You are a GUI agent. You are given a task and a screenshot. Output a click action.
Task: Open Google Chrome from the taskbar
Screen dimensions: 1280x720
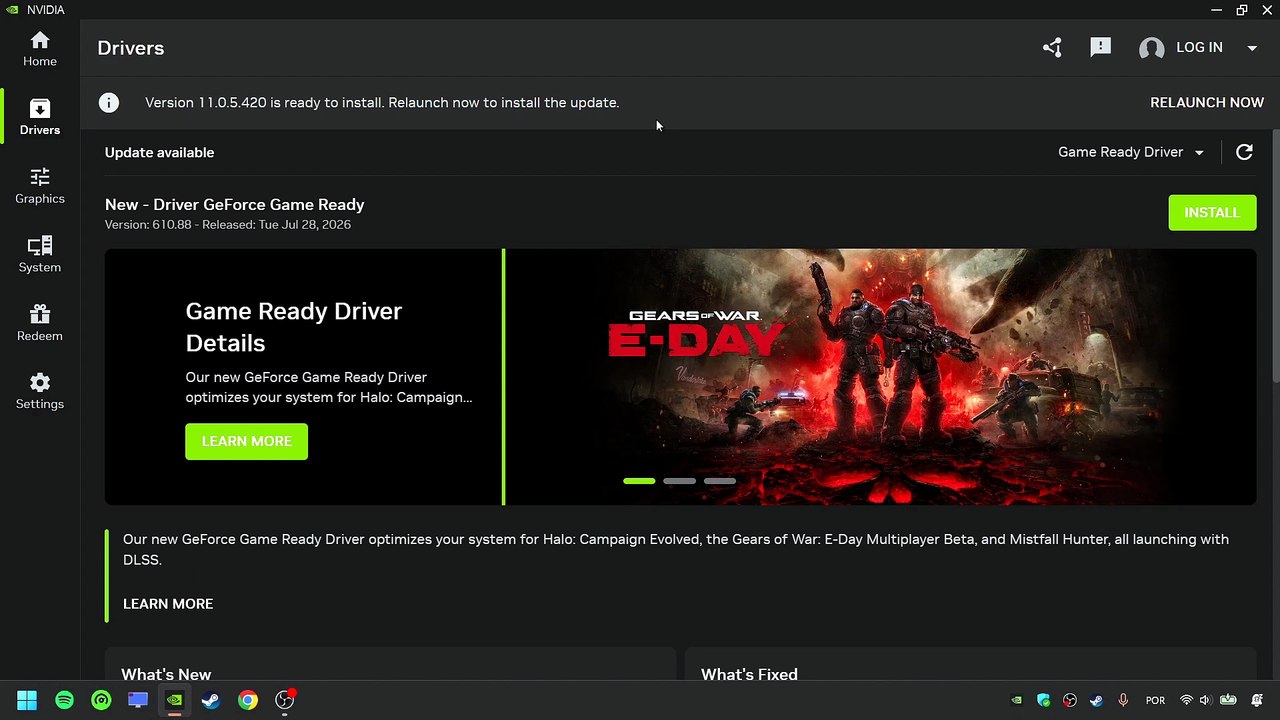point(247,700)
